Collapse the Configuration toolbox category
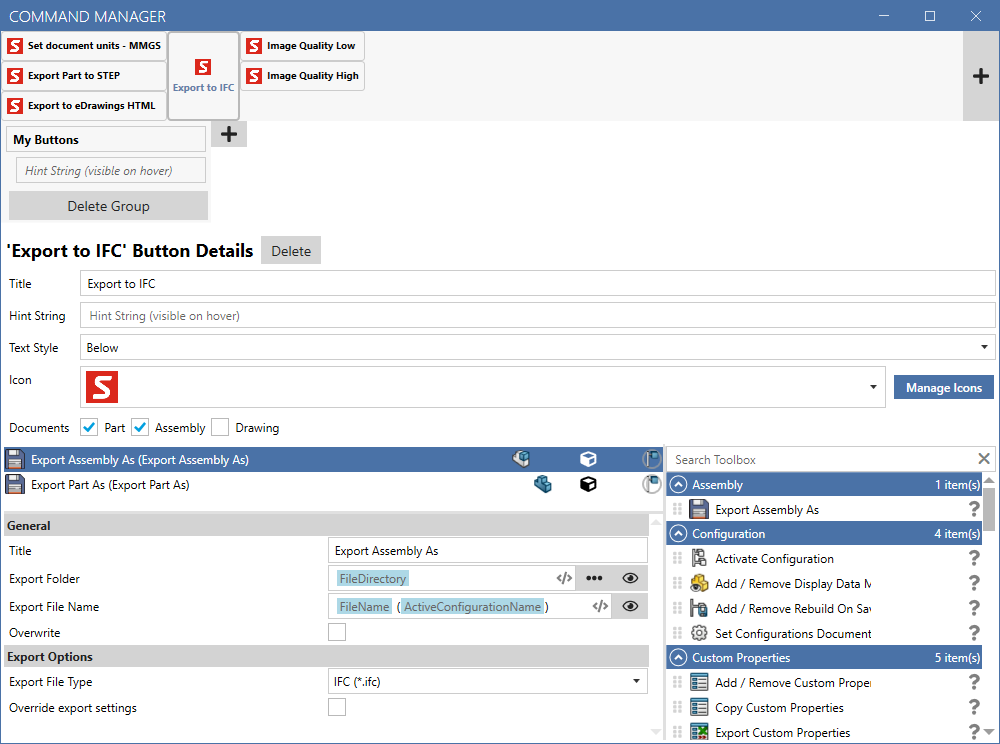The image size is (1000, 744). (x=679, y=534)
